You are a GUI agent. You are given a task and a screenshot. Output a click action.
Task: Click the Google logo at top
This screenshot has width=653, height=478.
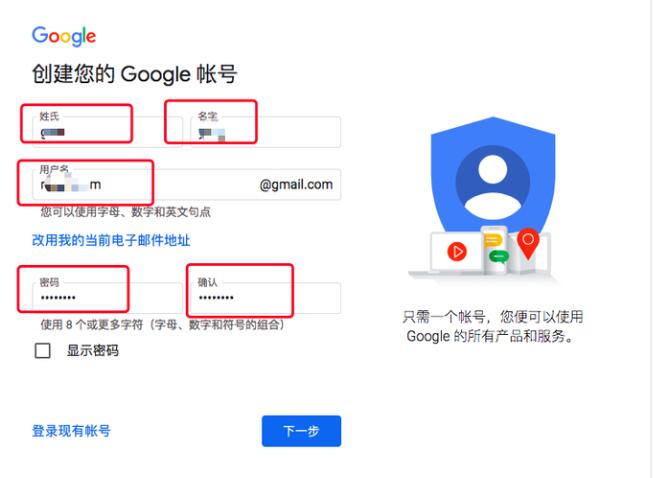64,36
